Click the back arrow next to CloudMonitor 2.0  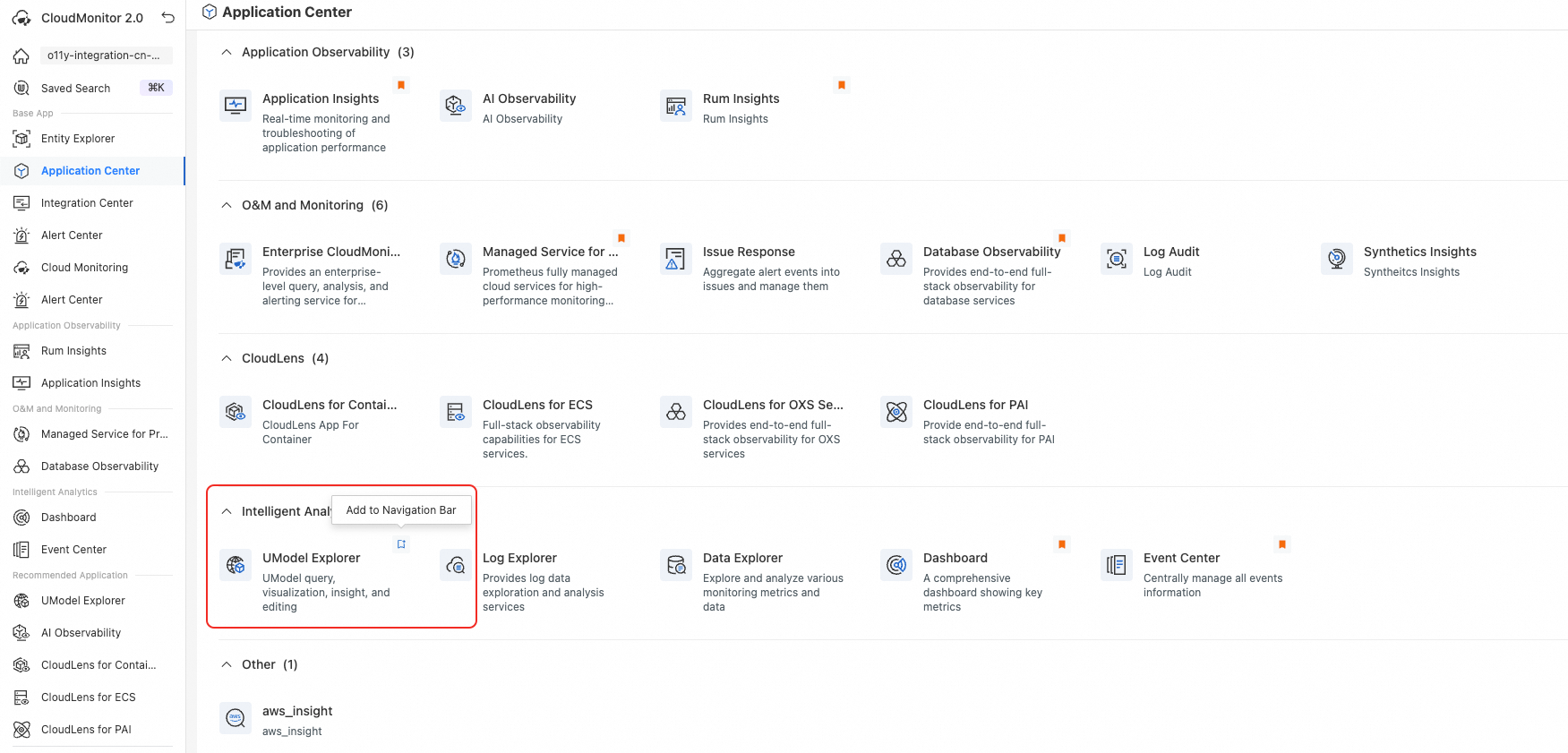(167, 18)
